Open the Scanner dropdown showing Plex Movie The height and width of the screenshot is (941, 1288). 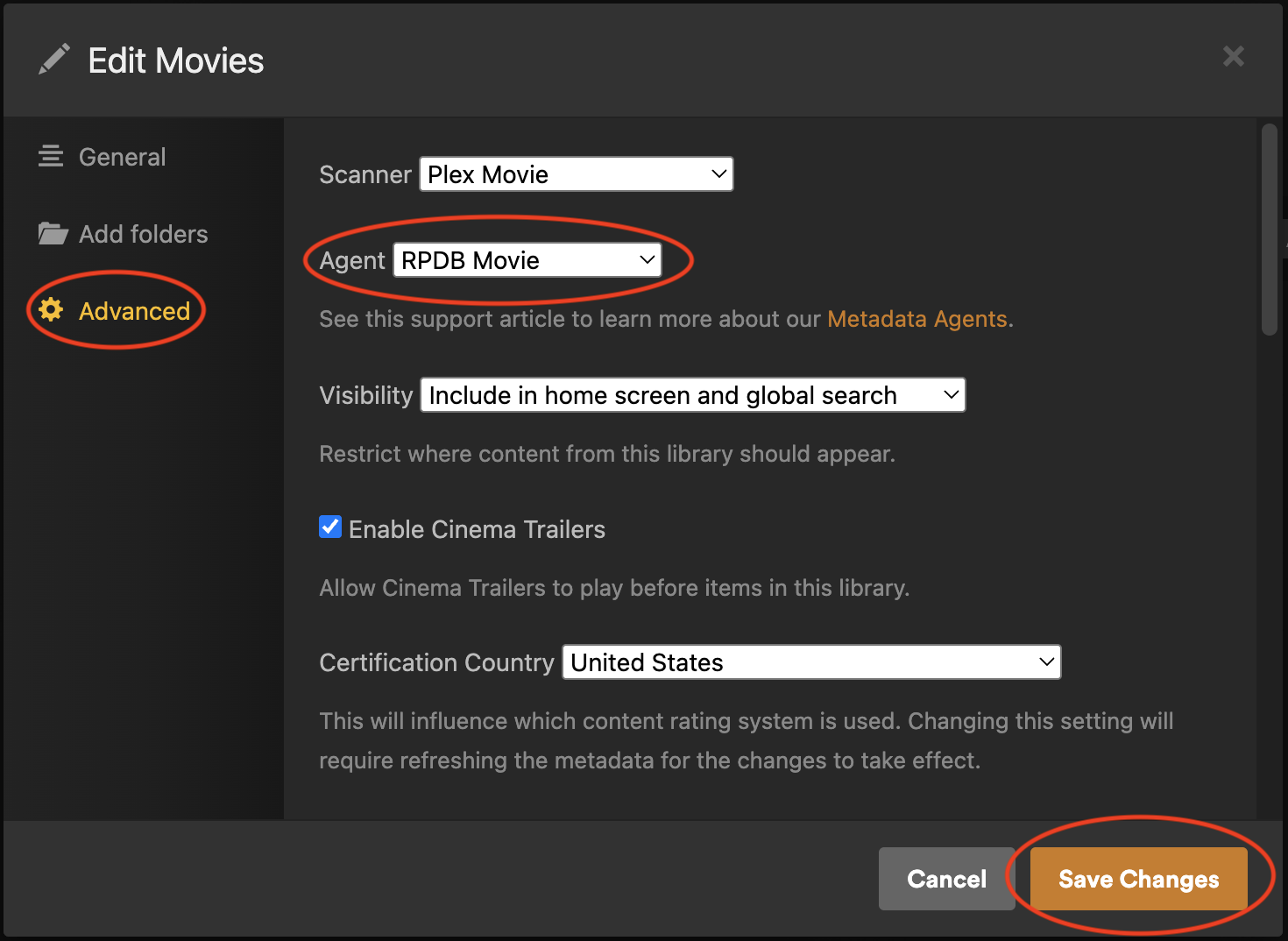tap(576, 174)
